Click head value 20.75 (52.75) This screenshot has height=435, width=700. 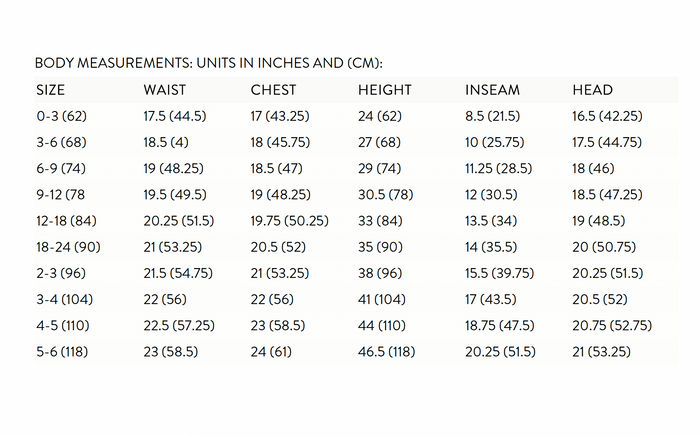tap(612, 325)
